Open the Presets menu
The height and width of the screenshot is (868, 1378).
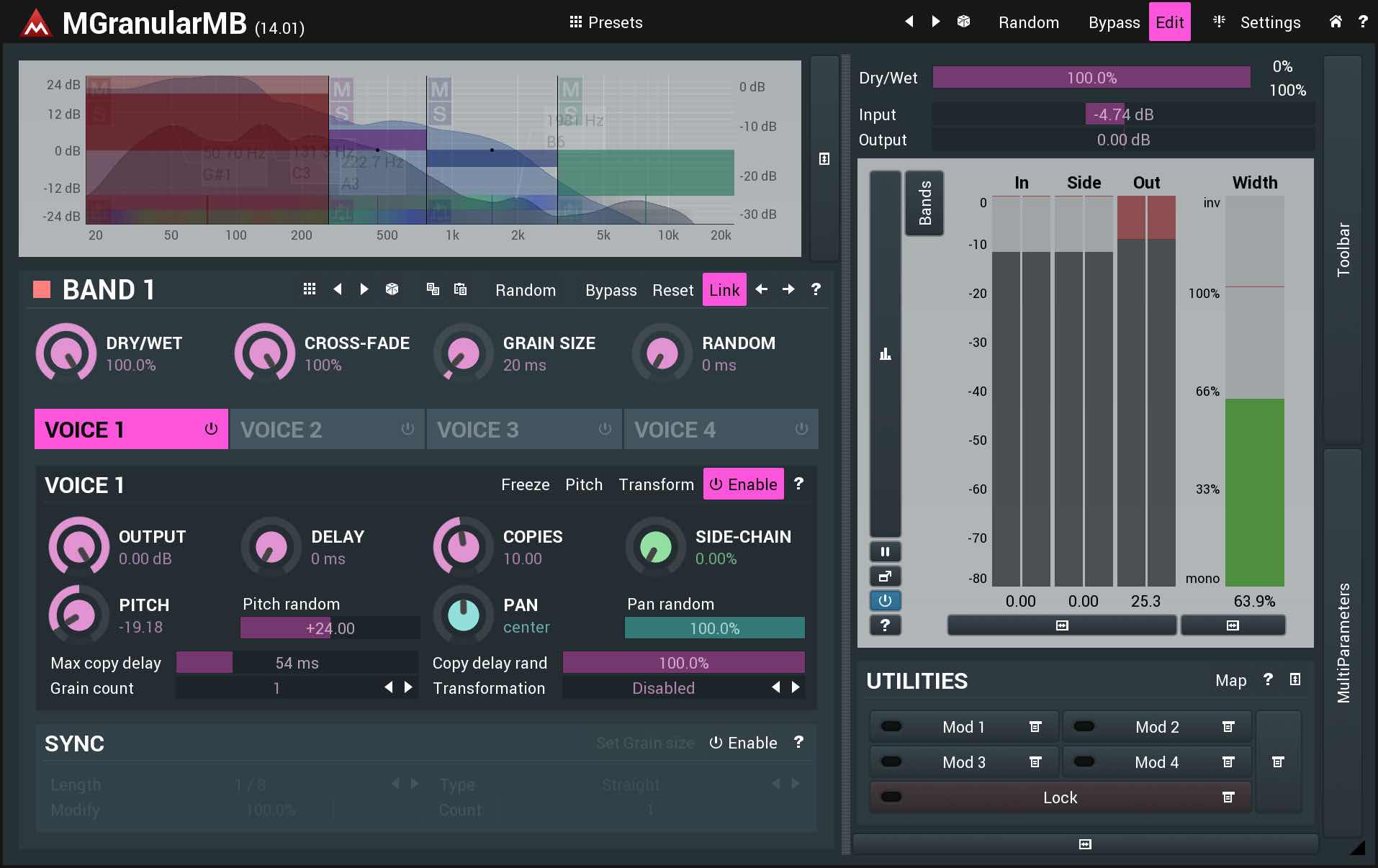(x=606, y=22)
